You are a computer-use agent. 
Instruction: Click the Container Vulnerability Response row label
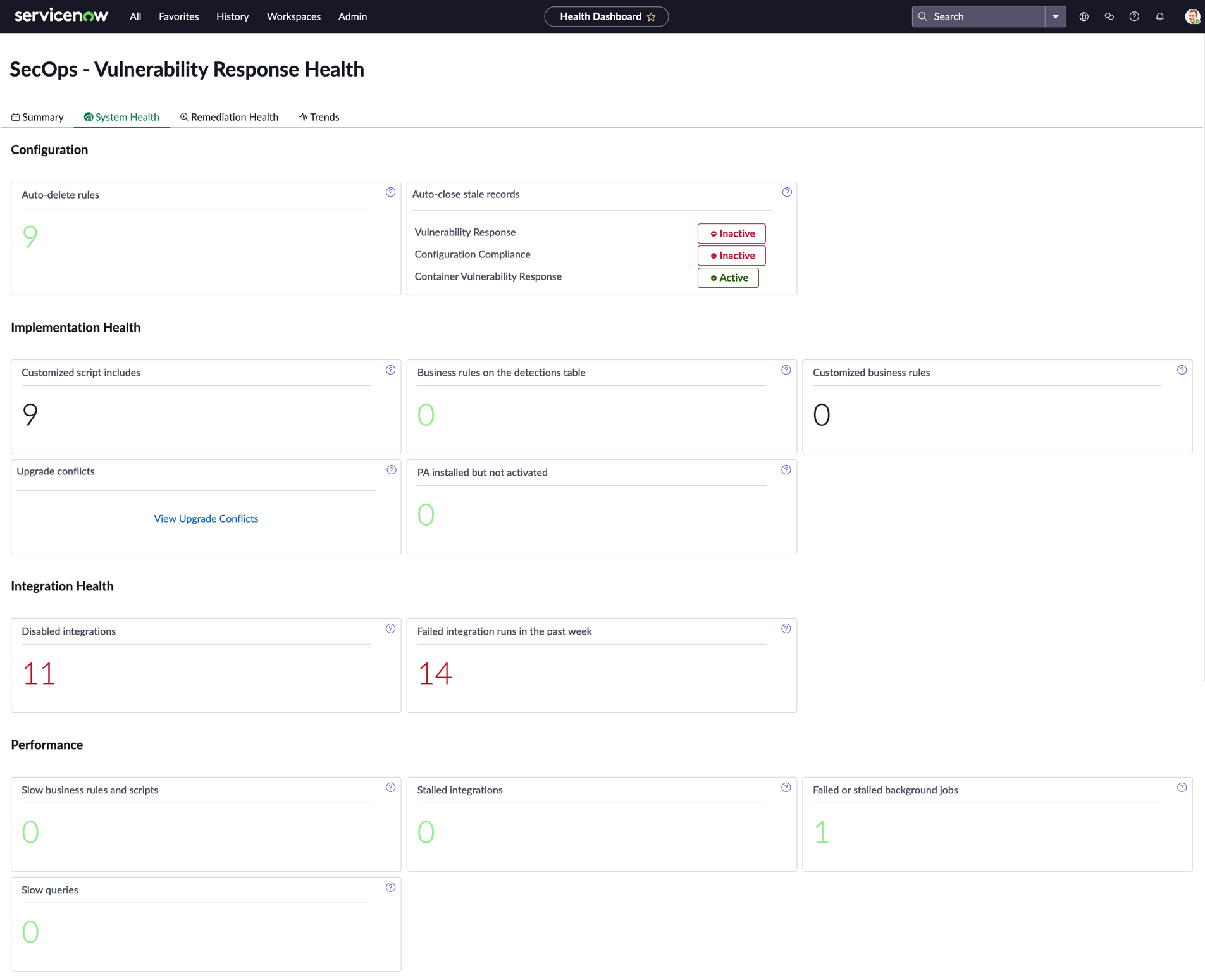[488, 276]
